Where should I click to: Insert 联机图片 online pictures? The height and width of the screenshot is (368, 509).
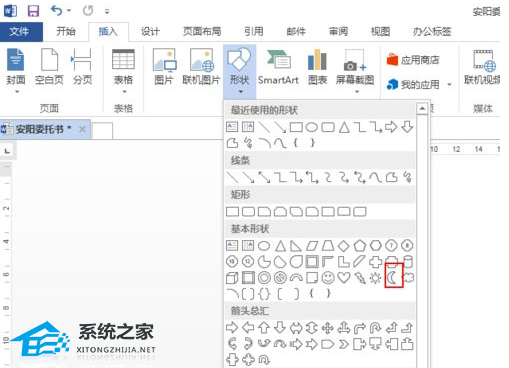coord(201,67)
